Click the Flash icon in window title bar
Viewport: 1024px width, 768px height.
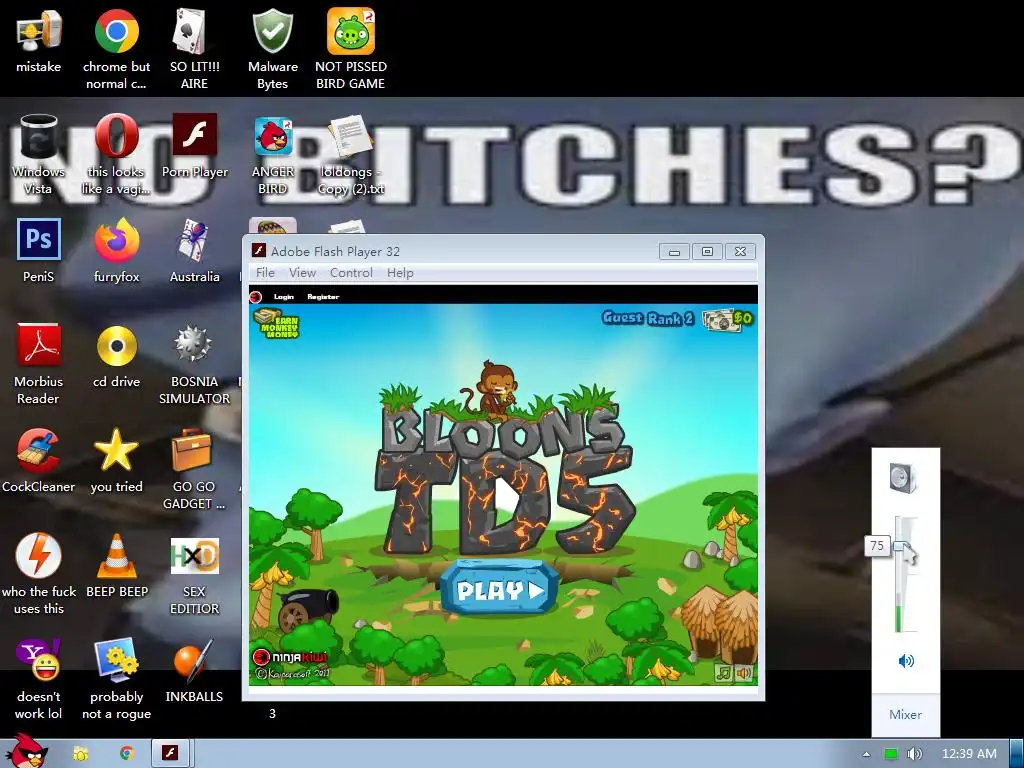coord(259,251)
